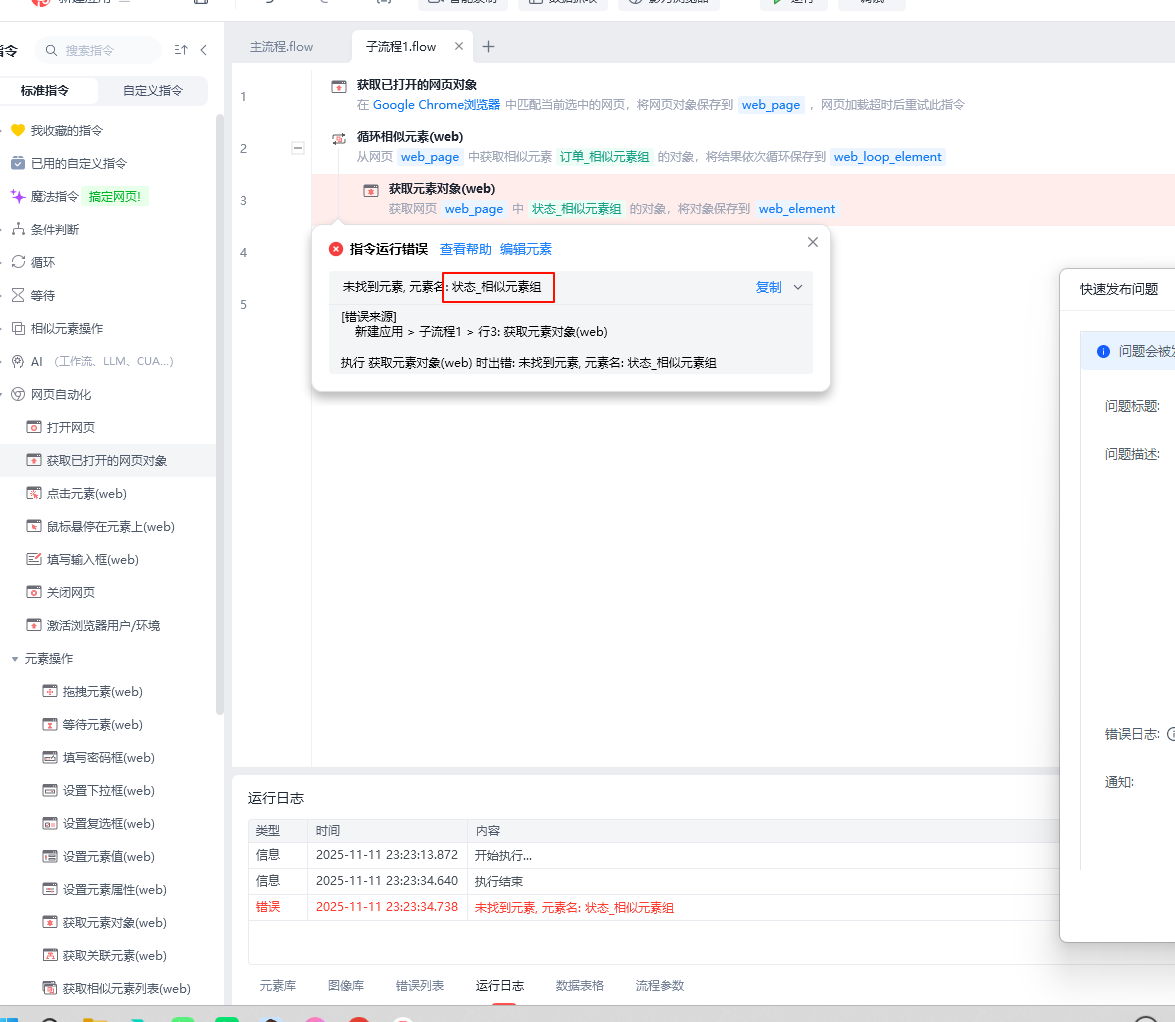This screenshot has height=1022, width=1175.
Task: Close the 子流程1.flow tab
Action: point(459,46)
